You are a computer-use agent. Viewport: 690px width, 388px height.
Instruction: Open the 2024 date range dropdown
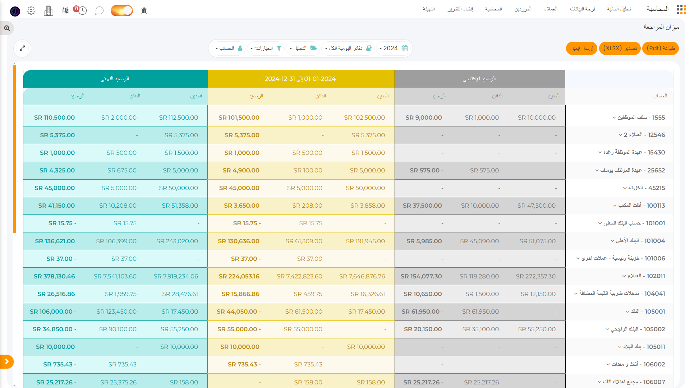click(394, 48)
